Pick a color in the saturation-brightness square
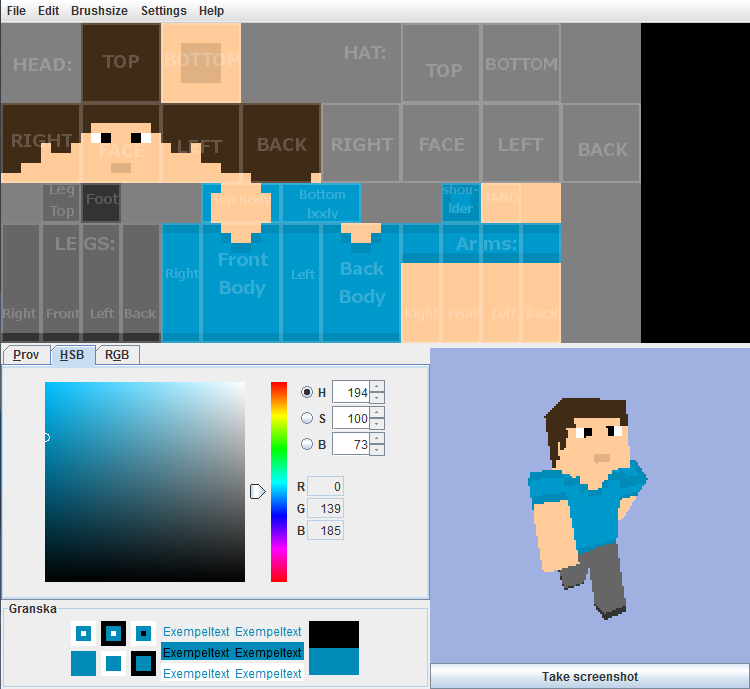The height and width of the screenshot is (689, 750). tap(145, 482)
